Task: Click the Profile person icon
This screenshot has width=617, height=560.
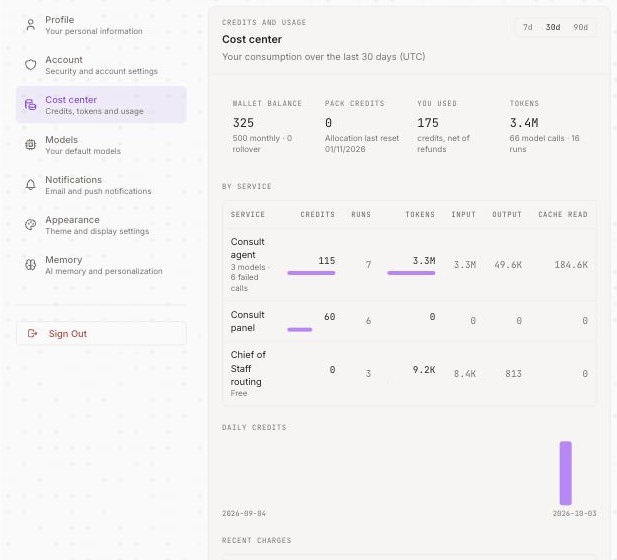Action: click(30, 25)
